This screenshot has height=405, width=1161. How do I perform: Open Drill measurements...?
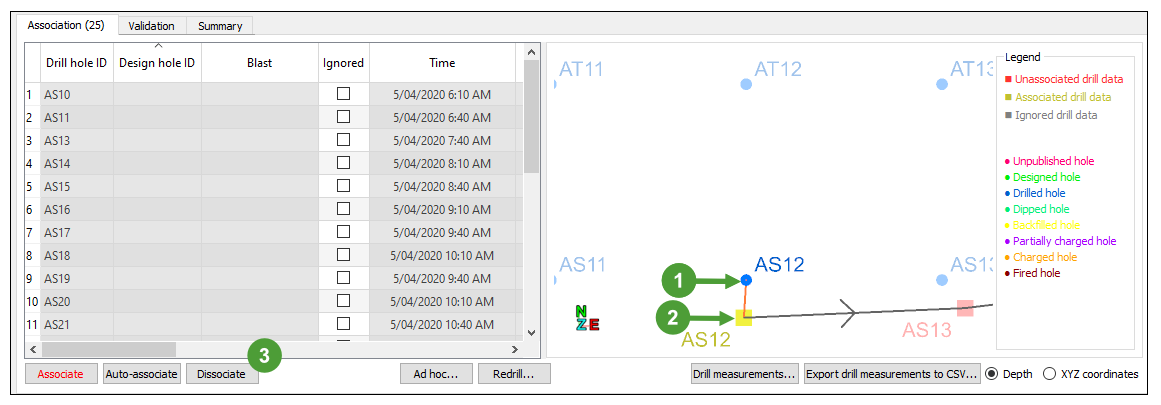click(745, 374)
